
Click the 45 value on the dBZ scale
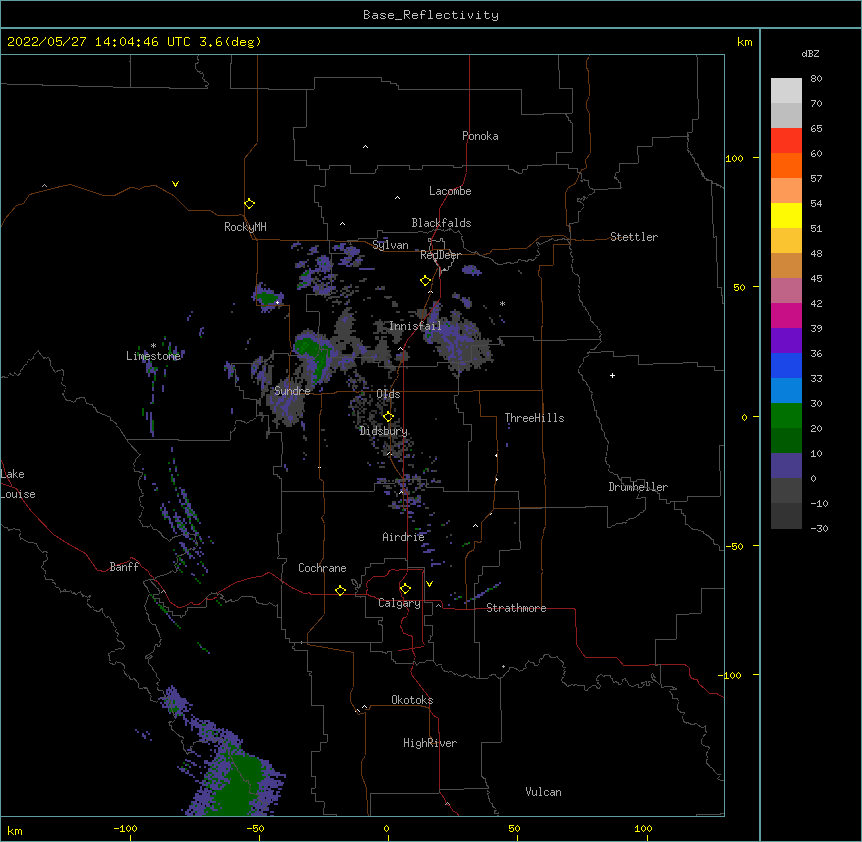(816, 278)
